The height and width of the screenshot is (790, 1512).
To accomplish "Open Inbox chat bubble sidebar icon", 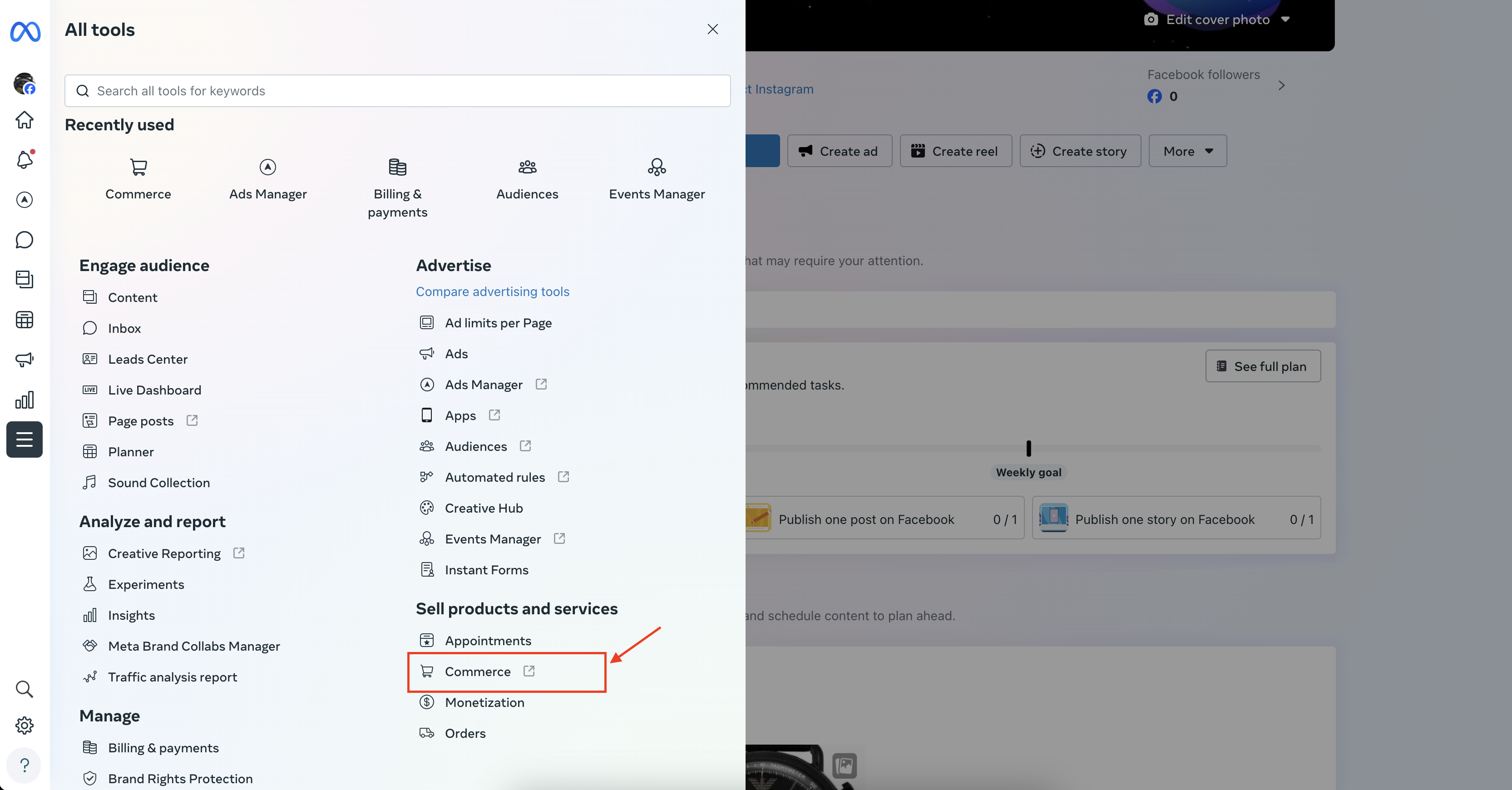I will click(25, 239).
